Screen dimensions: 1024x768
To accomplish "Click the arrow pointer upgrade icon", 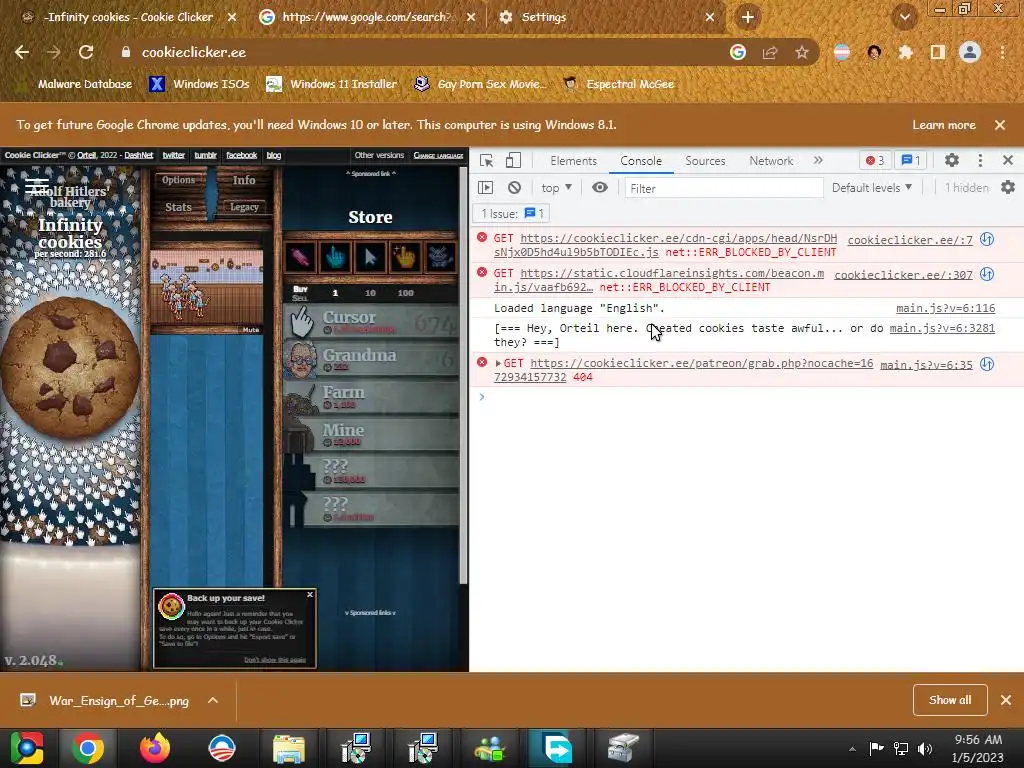I will click(x=370, y=257).
